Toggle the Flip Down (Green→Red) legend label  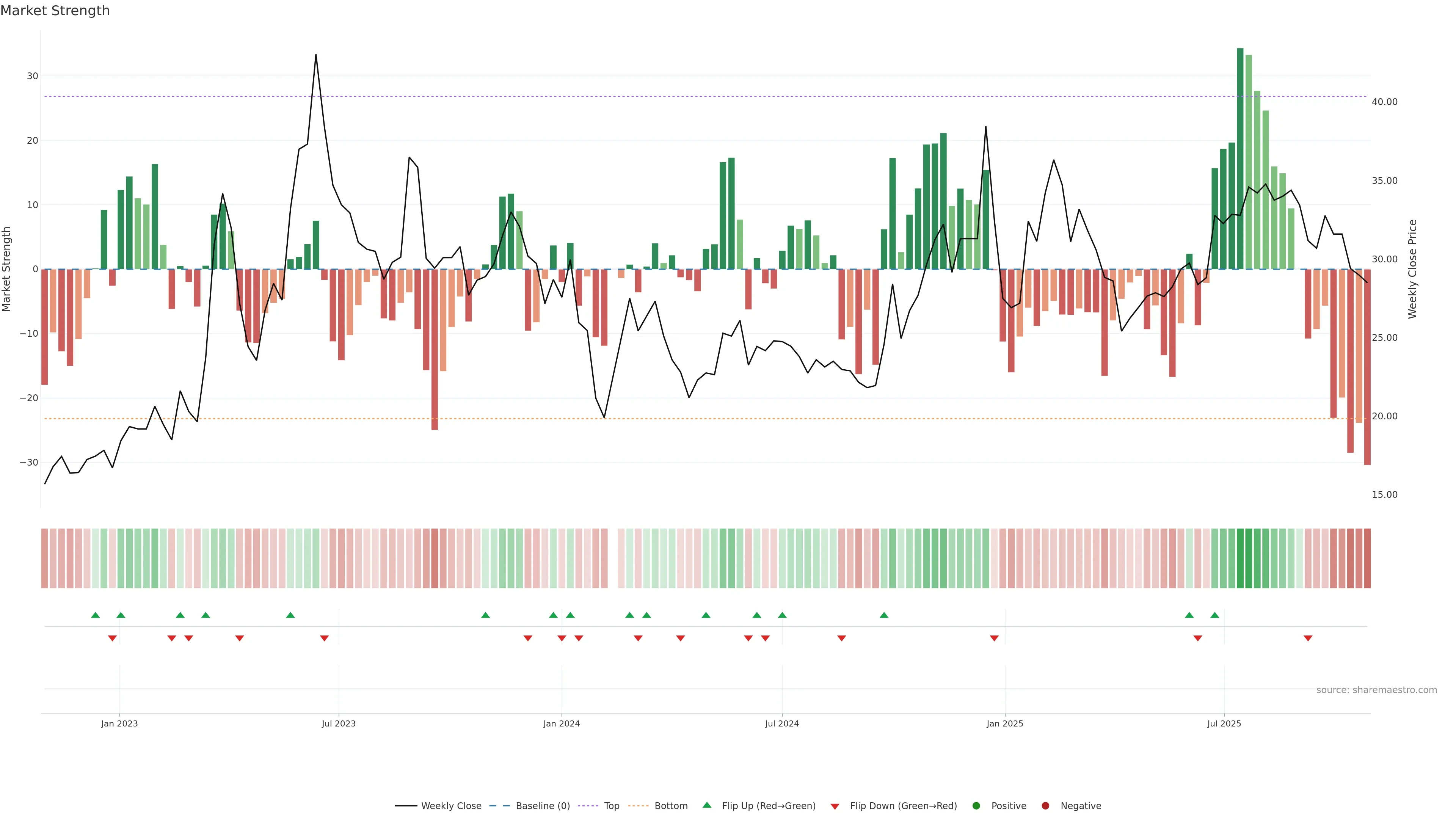point(903,806)
